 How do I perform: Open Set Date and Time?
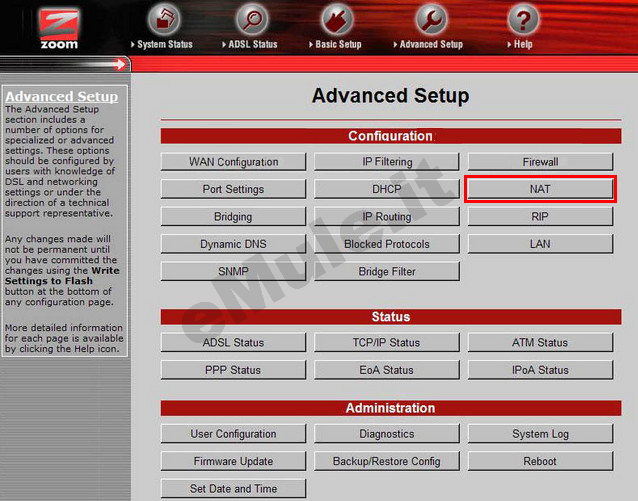(233, 488)
